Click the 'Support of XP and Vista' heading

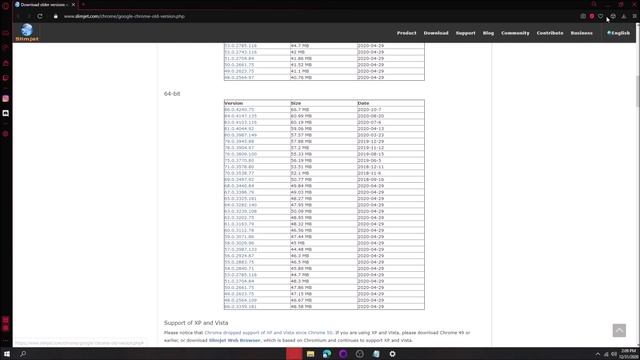pyautogui.click(x=196, y=322)
